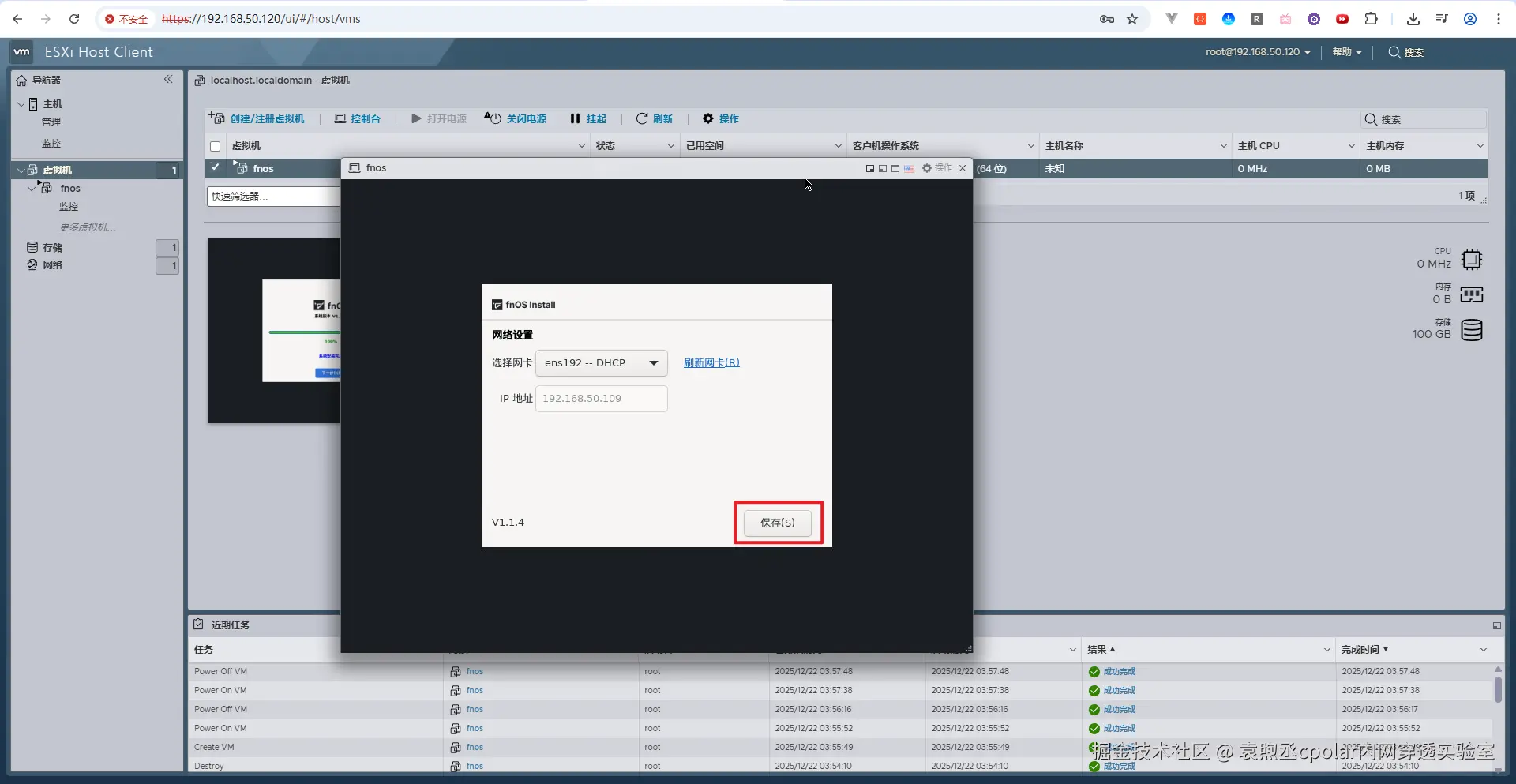Click the fnos link in the Destroy task row
The height and width of the screenshot is (784, 1516).
coord(475,766)
